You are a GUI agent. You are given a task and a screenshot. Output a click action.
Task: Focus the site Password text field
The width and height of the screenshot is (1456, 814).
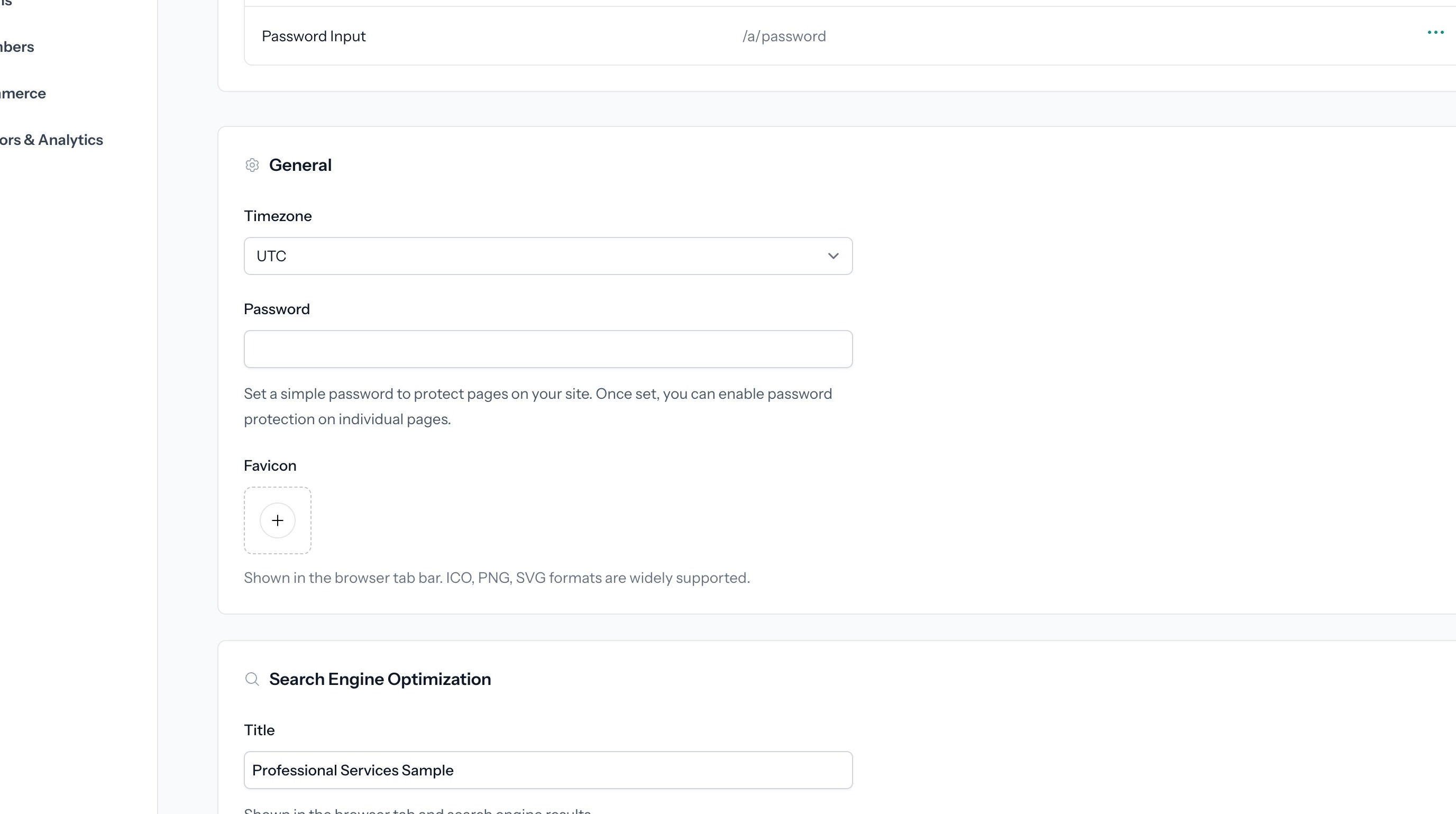(x=548, y=349)
